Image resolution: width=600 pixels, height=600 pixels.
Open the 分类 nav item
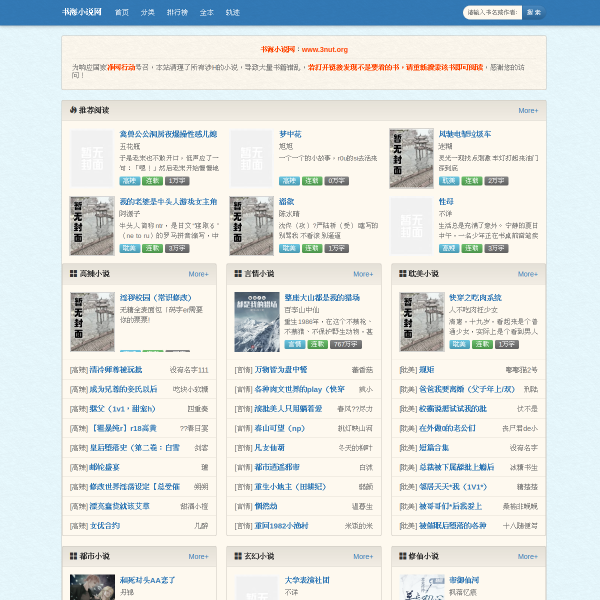pyautogui.click(x=147, y=13)
